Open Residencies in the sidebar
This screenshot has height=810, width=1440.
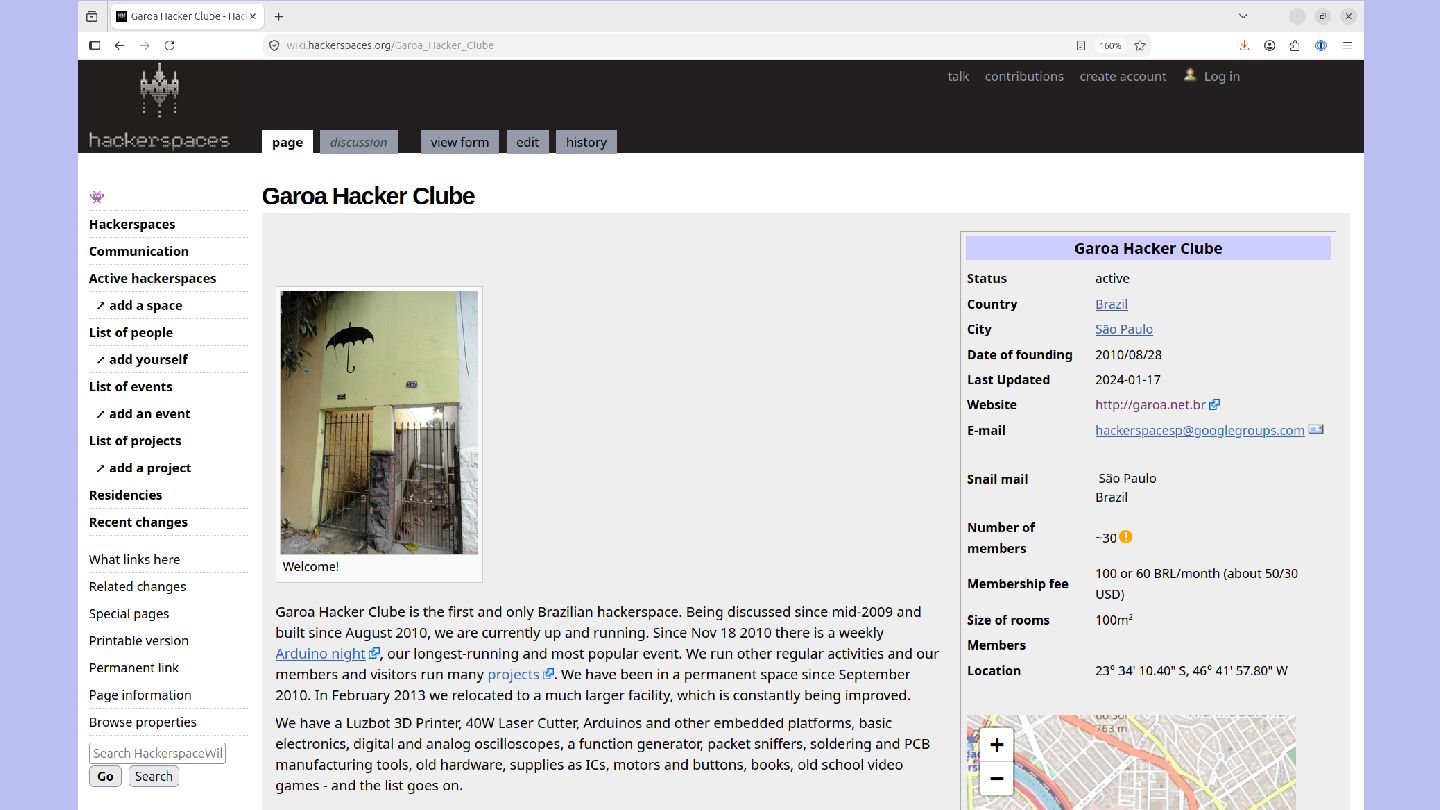[125, 495]
